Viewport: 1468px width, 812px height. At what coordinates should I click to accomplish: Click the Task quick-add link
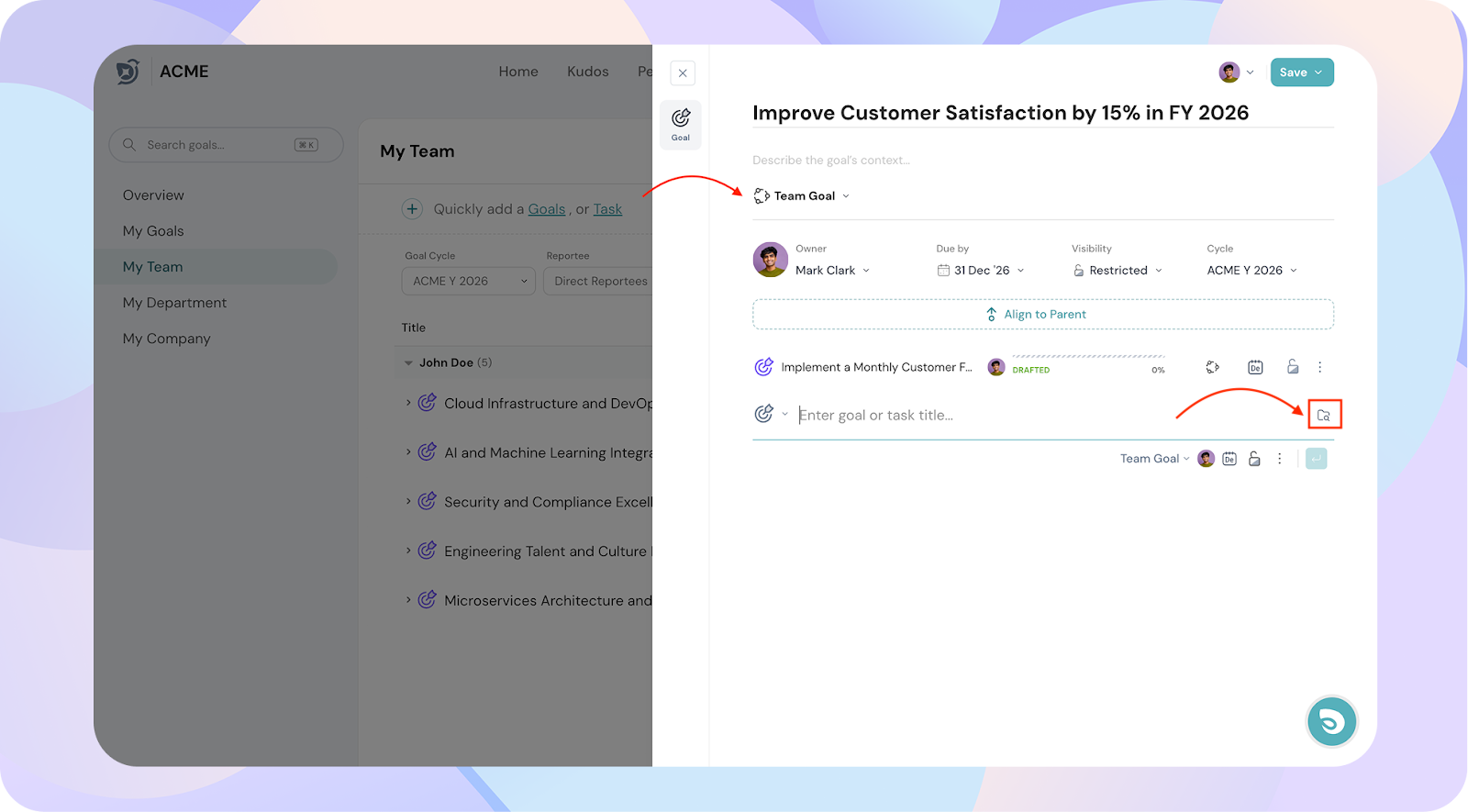(607, 209)
